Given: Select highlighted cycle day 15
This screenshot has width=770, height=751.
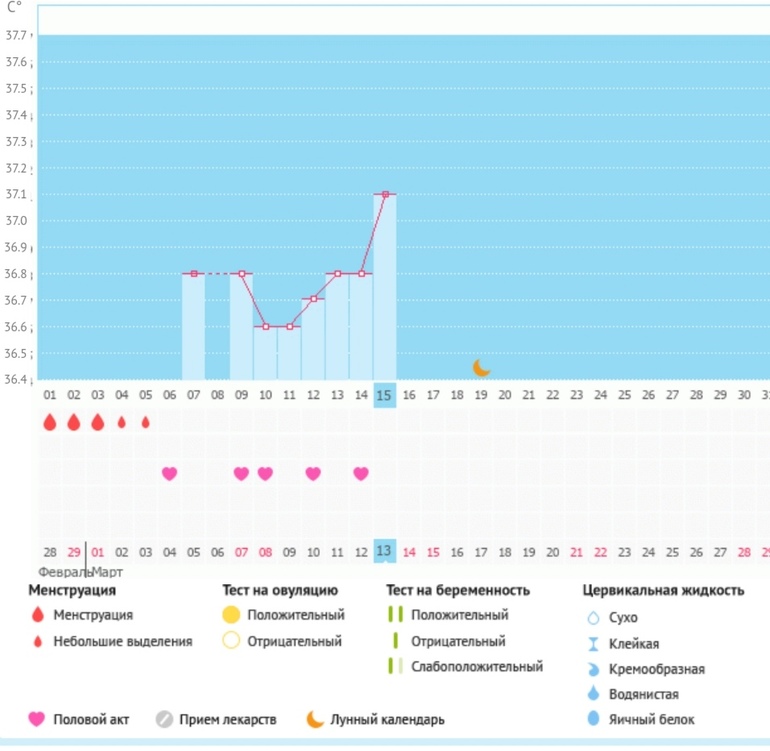Looking at the screenshot, I should coord(384,395).
